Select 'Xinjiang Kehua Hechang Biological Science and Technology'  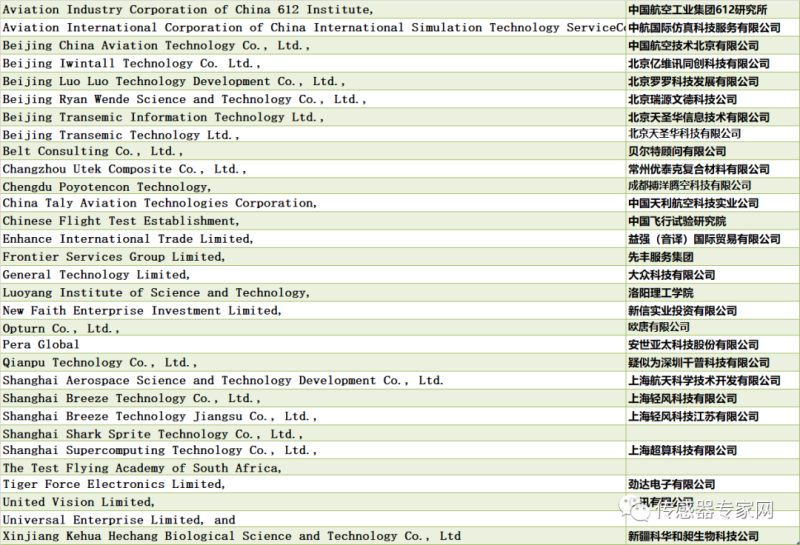(313, 536)
